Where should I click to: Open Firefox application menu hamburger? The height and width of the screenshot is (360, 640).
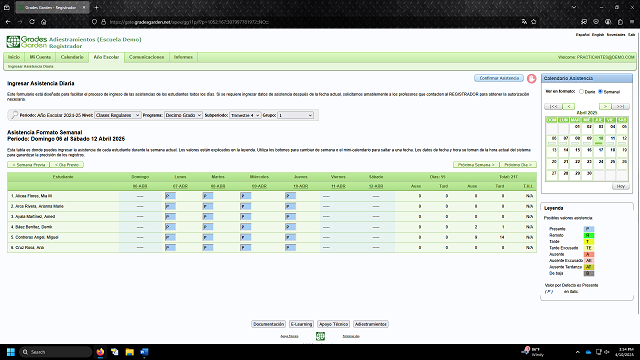[632, 22]
